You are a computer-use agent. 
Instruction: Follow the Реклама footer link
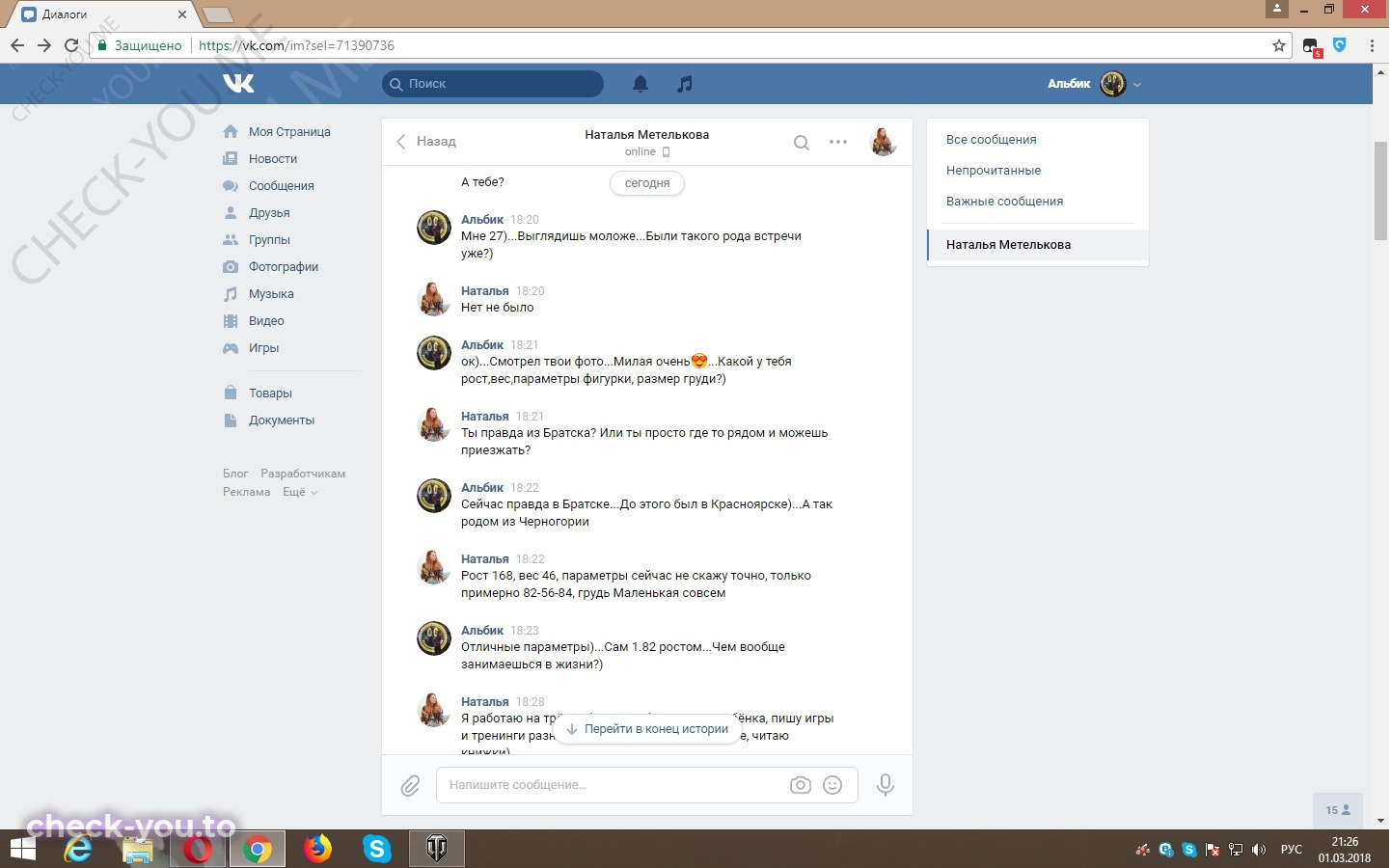click(247, 492)
